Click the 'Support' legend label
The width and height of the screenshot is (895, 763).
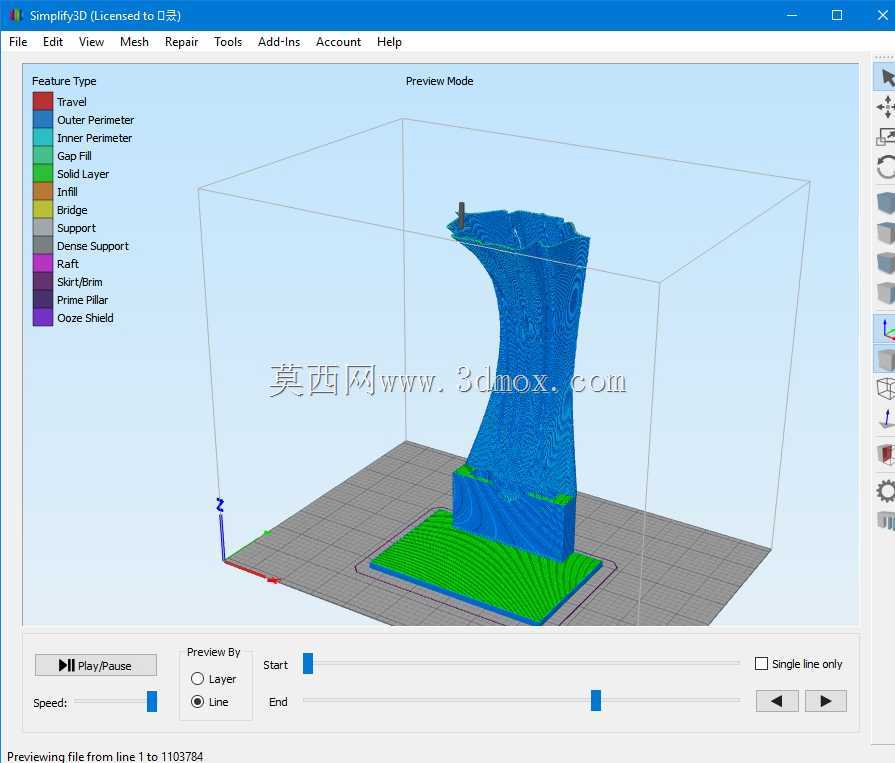pos(76,228)
